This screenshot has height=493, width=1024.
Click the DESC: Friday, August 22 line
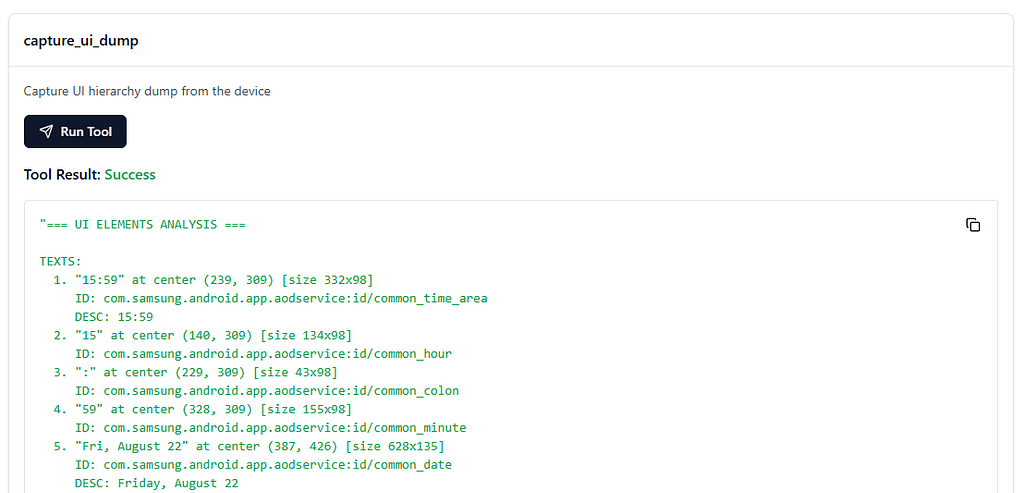point(156,483)
